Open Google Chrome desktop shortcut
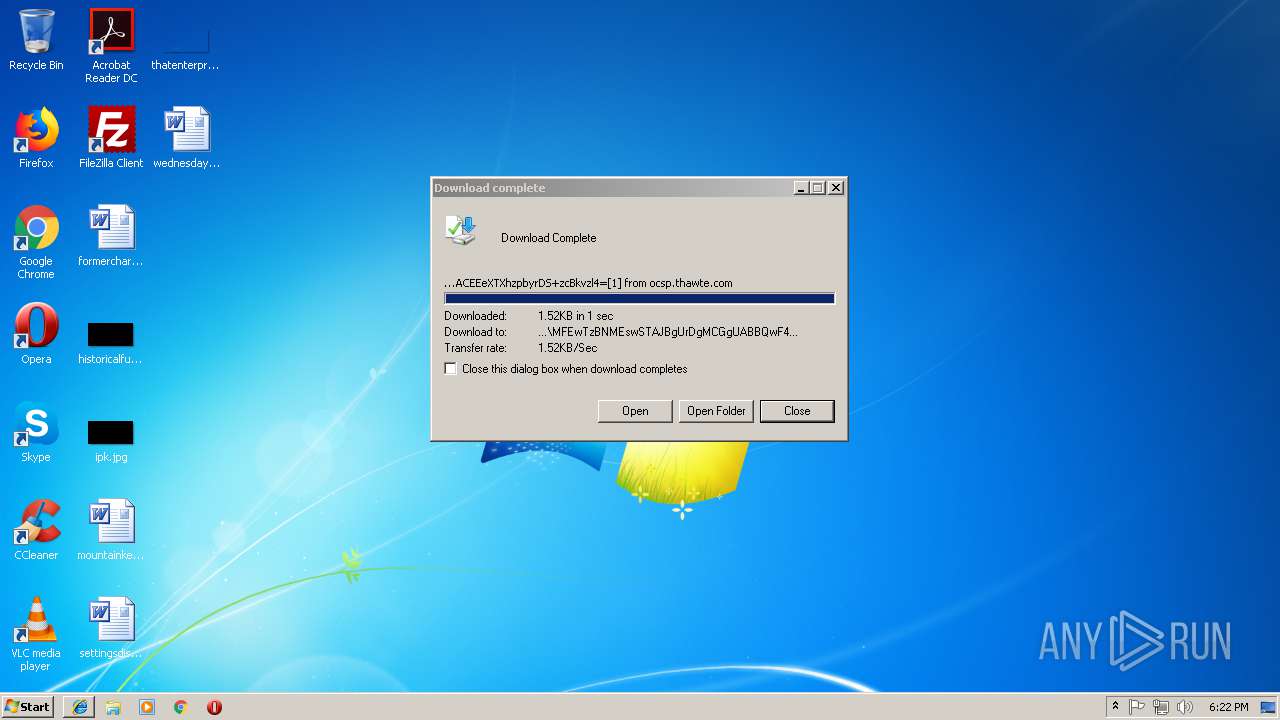Image resolution: width=1280 pixels, height=720 pixels. point(36,242)
